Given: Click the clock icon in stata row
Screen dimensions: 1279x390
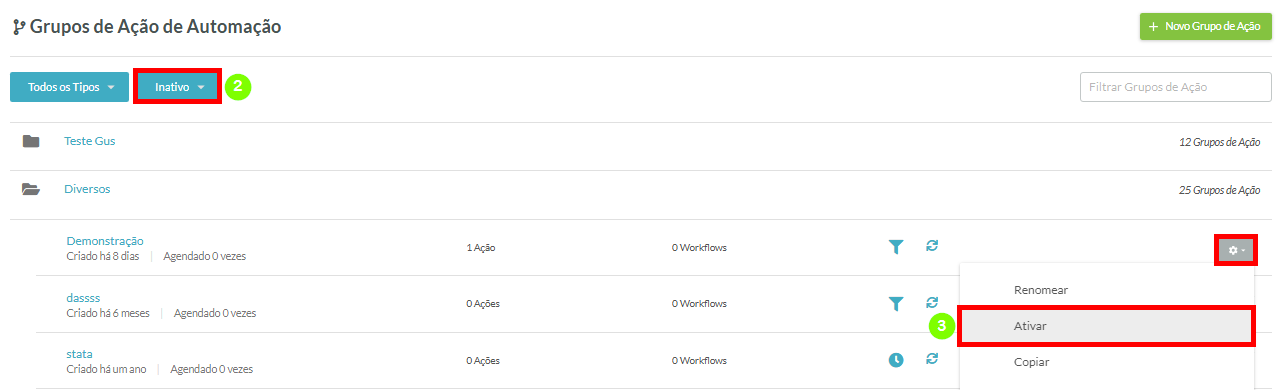Looking at the screenshot, I should coord(896,360).
